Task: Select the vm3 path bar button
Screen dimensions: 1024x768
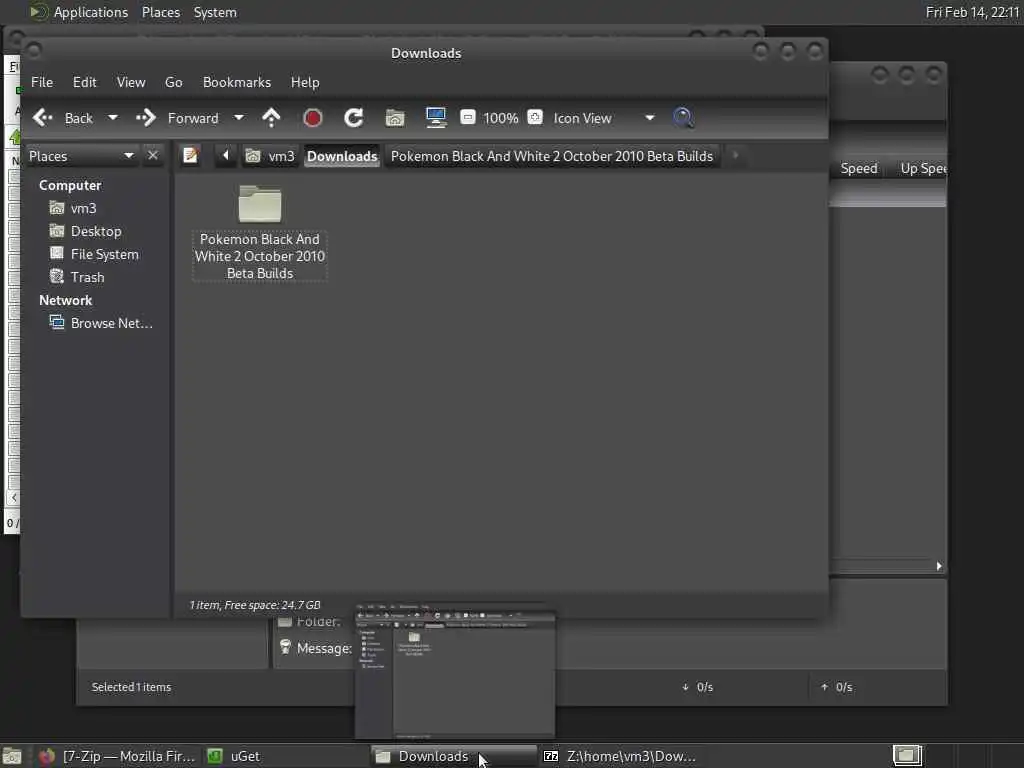Action: click(x=270, y=156)
